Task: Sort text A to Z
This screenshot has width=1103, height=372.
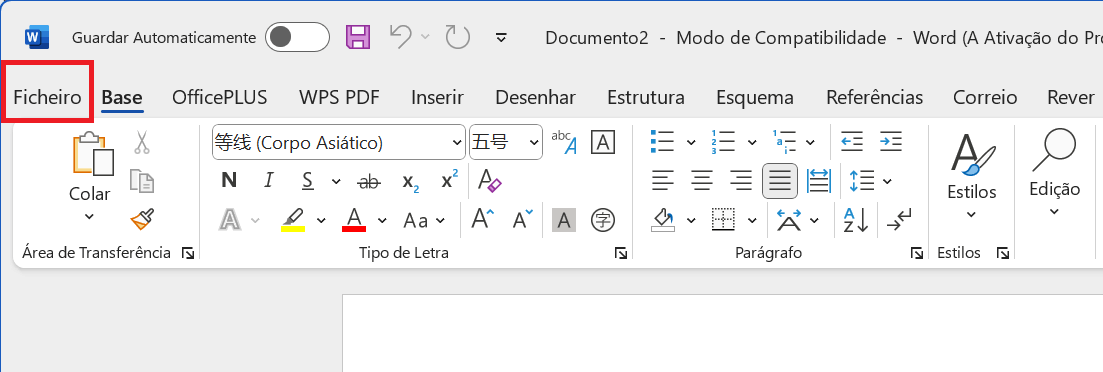Action: click(x=856, y=220)
